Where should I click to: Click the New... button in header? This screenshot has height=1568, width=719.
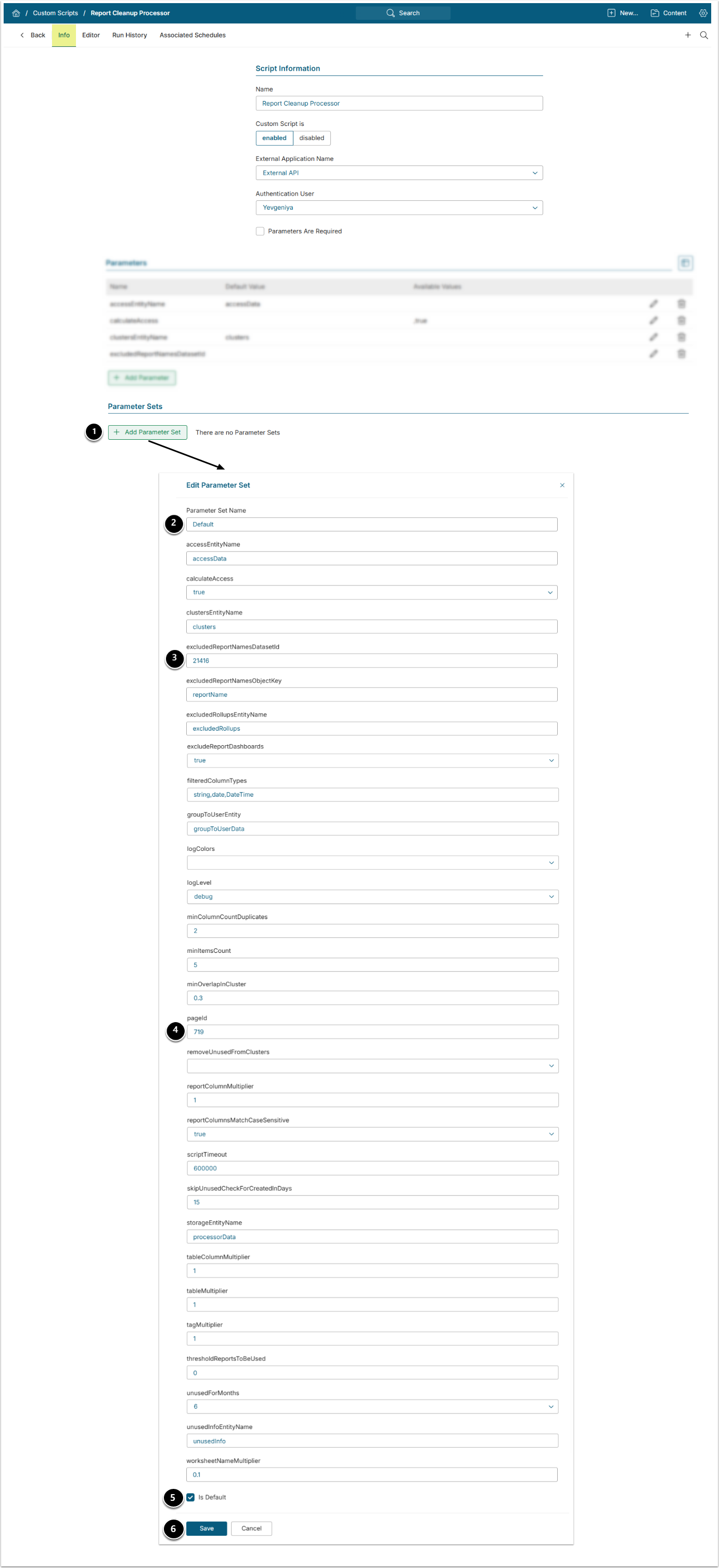(623, 13)
